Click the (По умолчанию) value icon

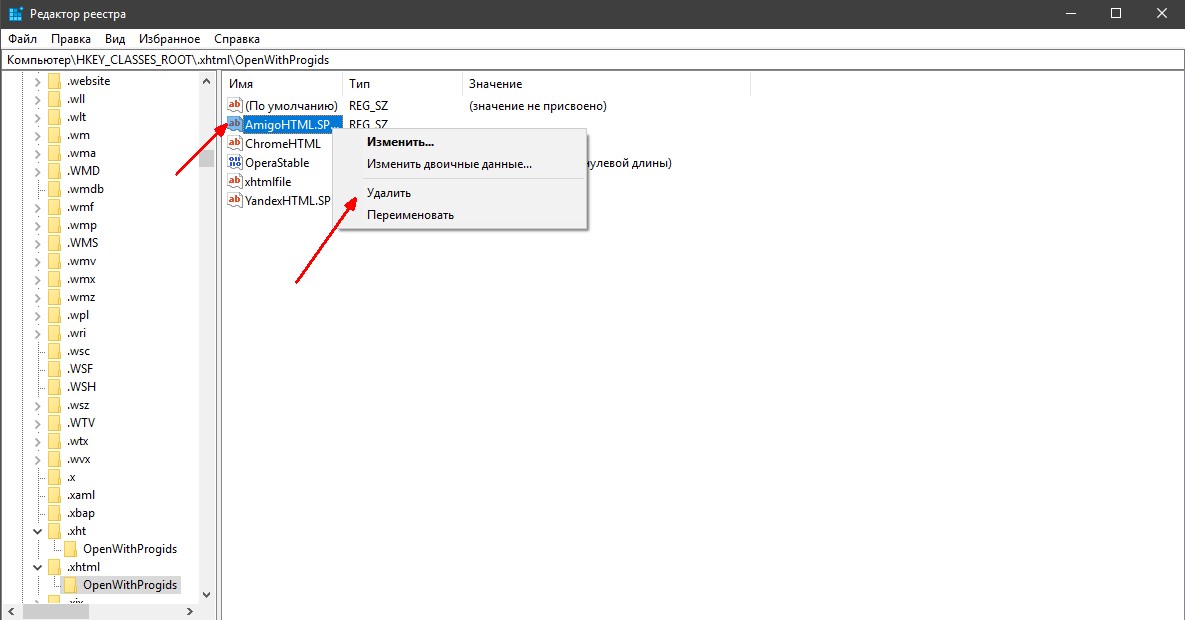234,105
